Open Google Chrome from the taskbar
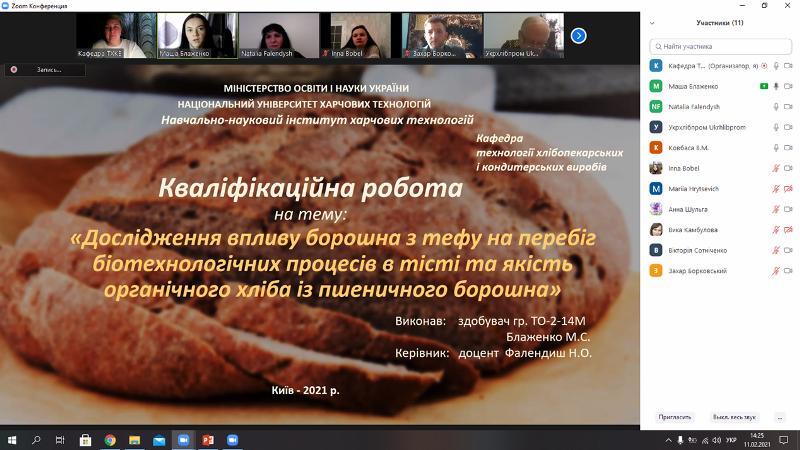800x450 pixels. (x=110, y=440)
